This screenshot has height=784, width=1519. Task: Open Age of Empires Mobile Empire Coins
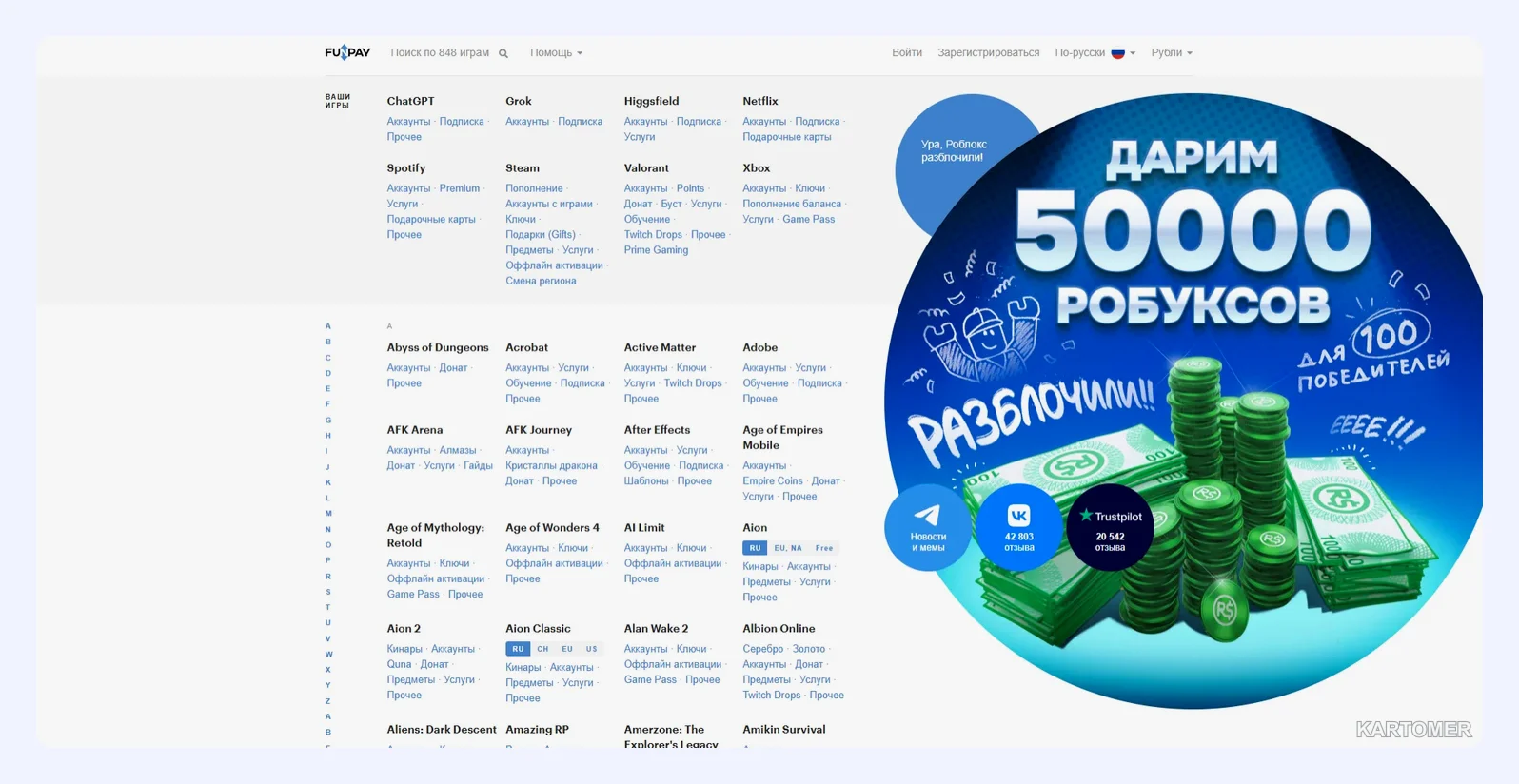pos(773,480)
